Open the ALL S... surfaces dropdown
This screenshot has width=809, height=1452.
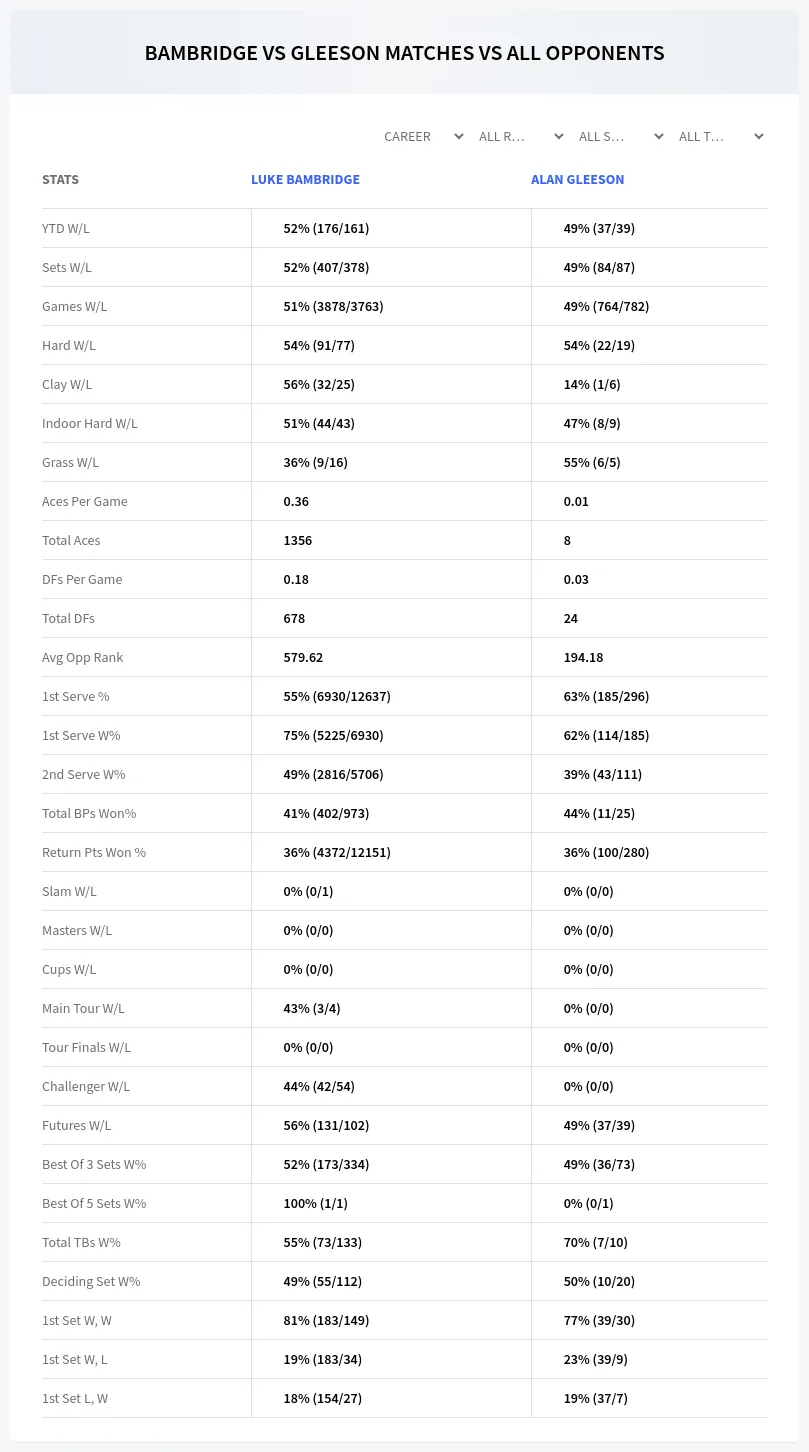620,136
